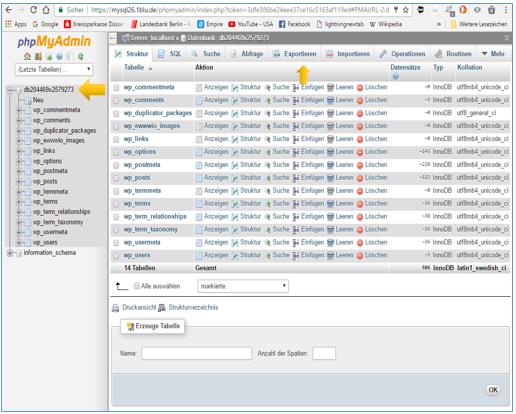This screenshot has width=516, height=414.
Task: Expand wp_options in the sidebar tree
Action: pyautogui.click(x=19, y=161)
